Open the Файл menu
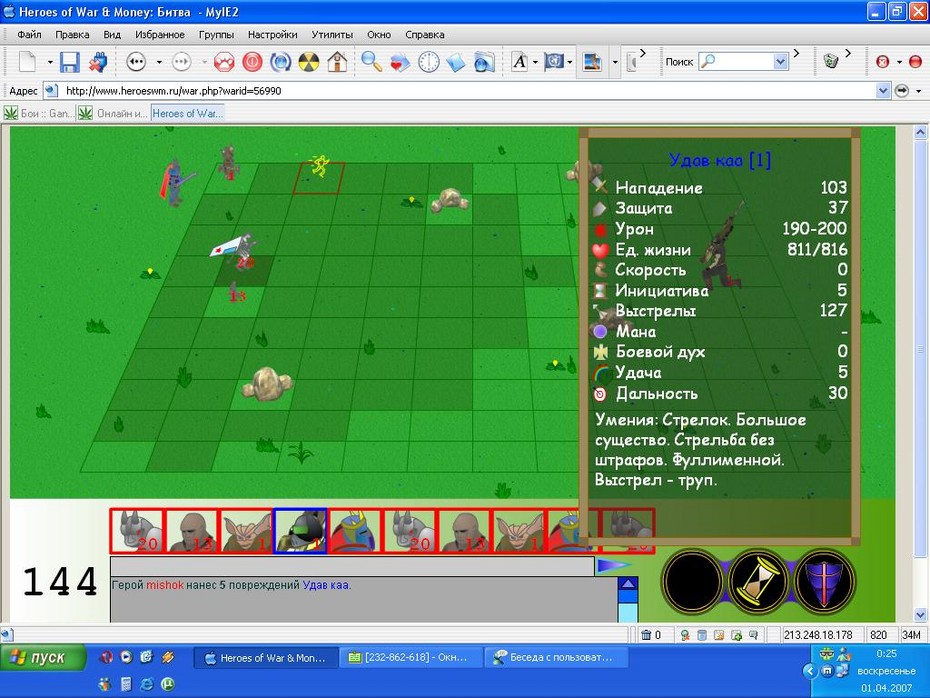This screenshot has height=698, width=930. 30,34
